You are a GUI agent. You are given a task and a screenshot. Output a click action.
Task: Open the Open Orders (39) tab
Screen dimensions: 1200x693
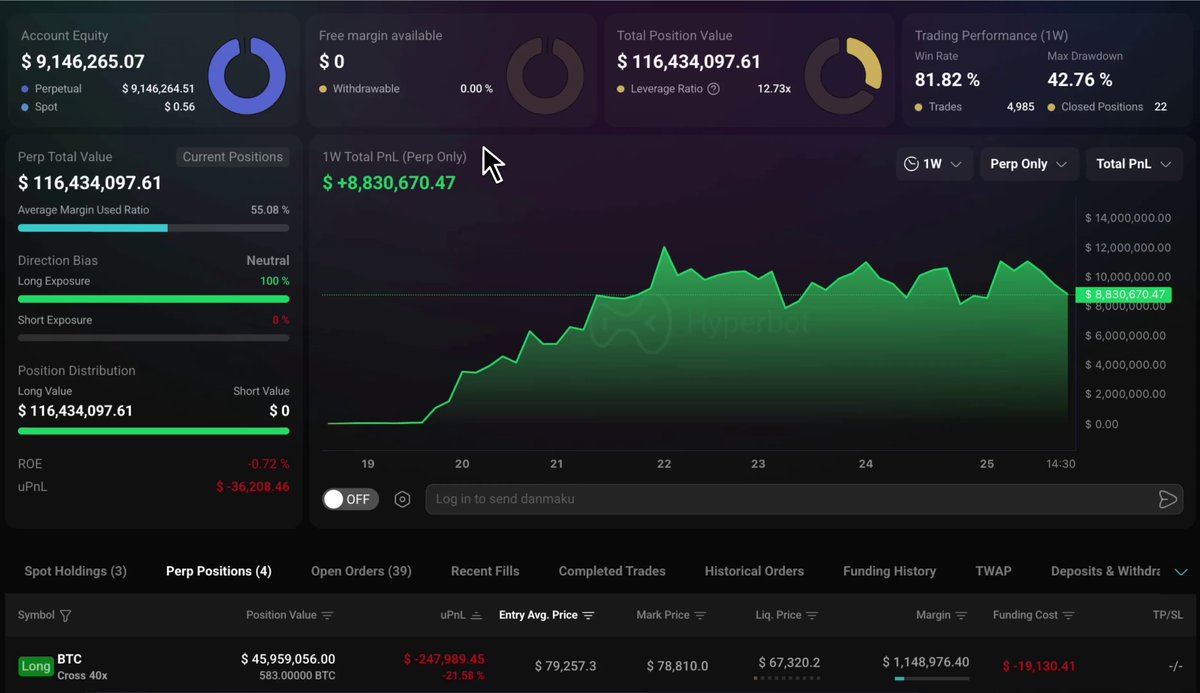click(x=361, y=571)
